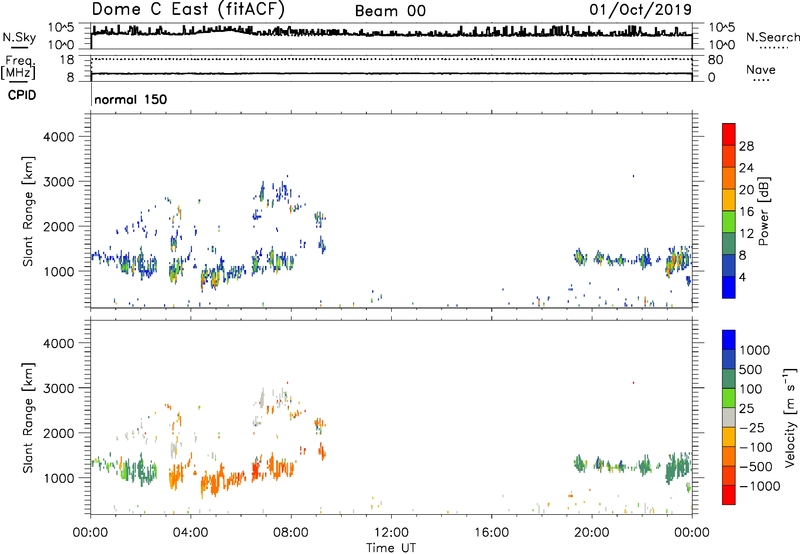Click the isolated blue point near 3000 km, power panel
Viewport: 800px width, 554px height.
tap(633, 176)
